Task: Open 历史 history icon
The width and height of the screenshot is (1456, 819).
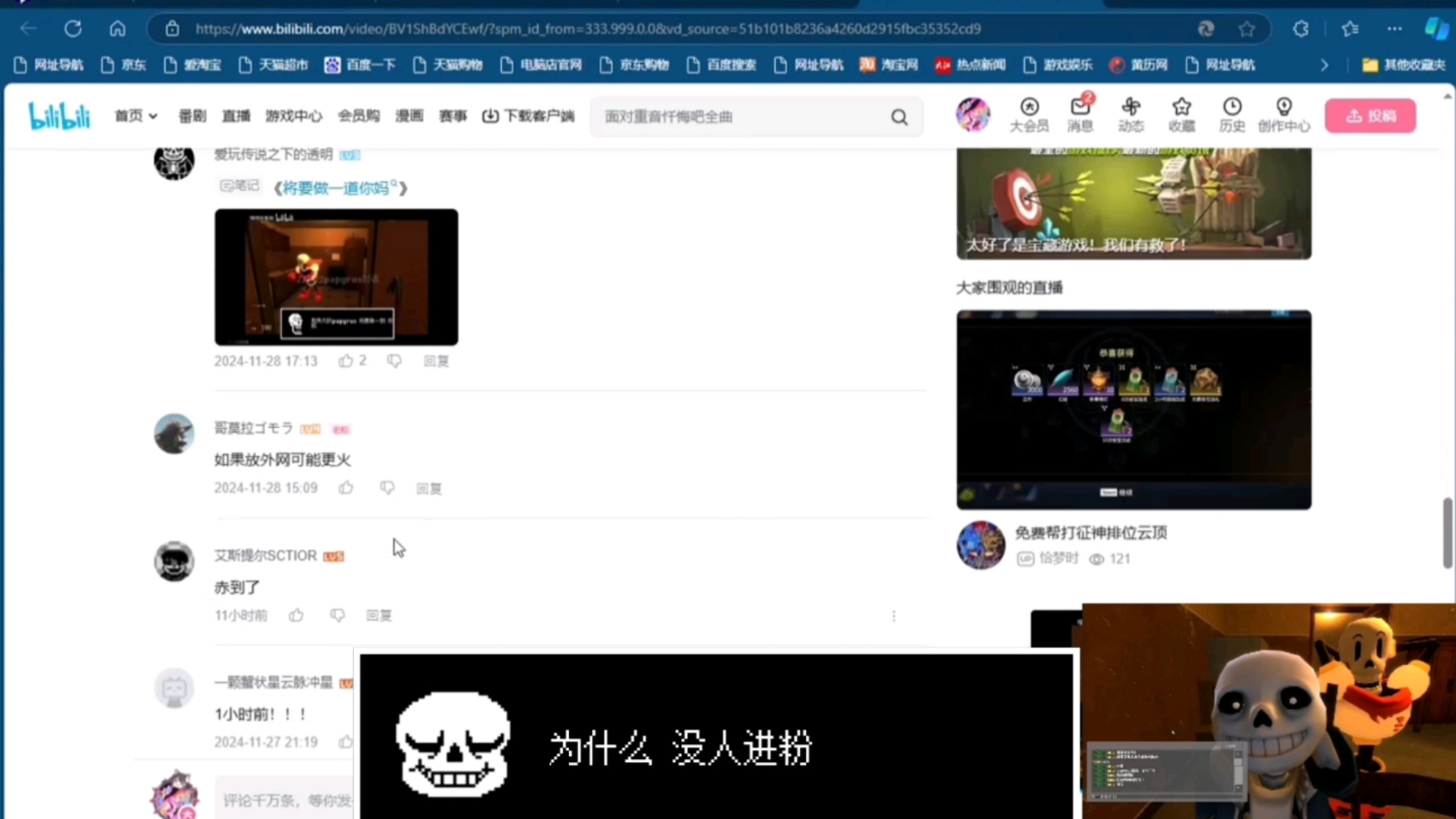Action: [1232, 115]
